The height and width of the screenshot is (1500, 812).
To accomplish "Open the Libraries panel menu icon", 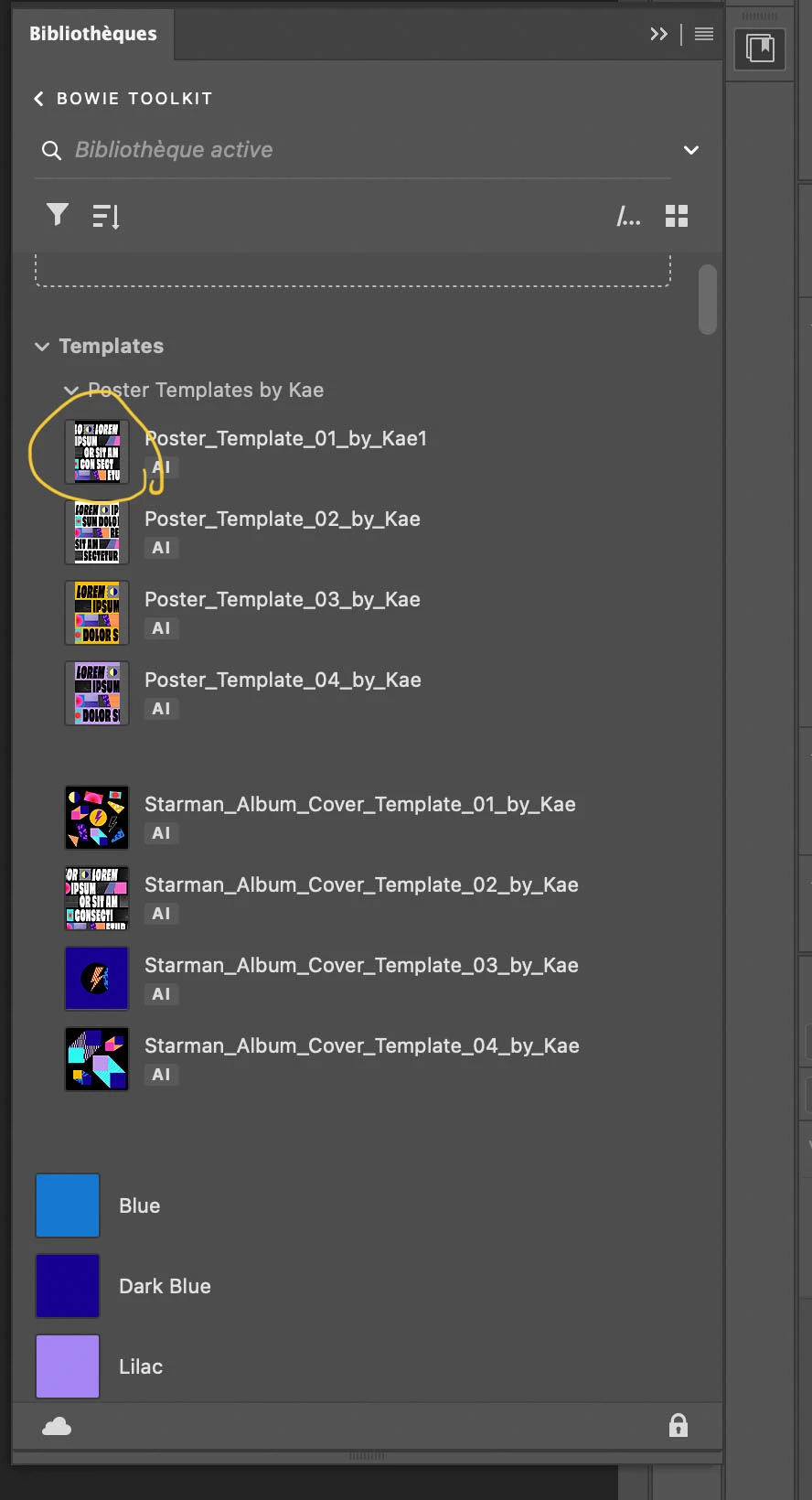I will coord(704,34).
